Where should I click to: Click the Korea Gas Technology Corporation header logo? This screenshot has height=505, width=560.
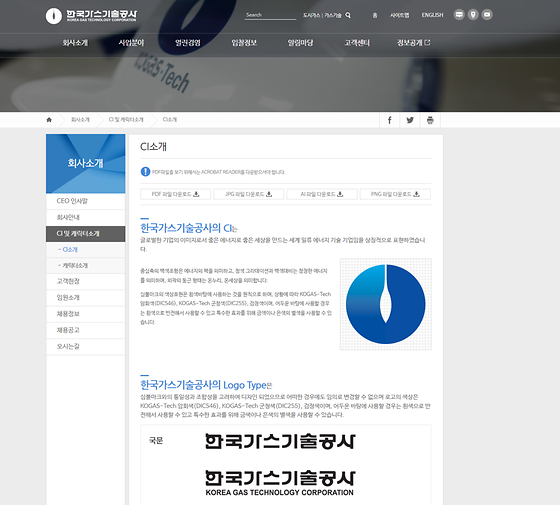point(91,16)
